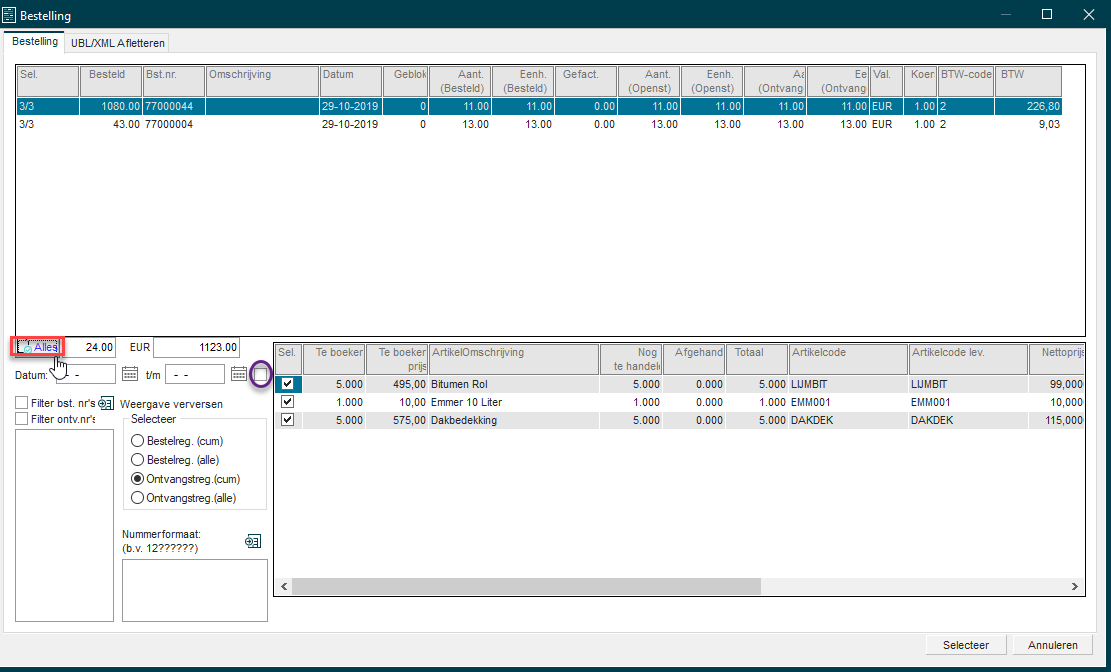Switch to the Bestelling tab

pos(35,42)
